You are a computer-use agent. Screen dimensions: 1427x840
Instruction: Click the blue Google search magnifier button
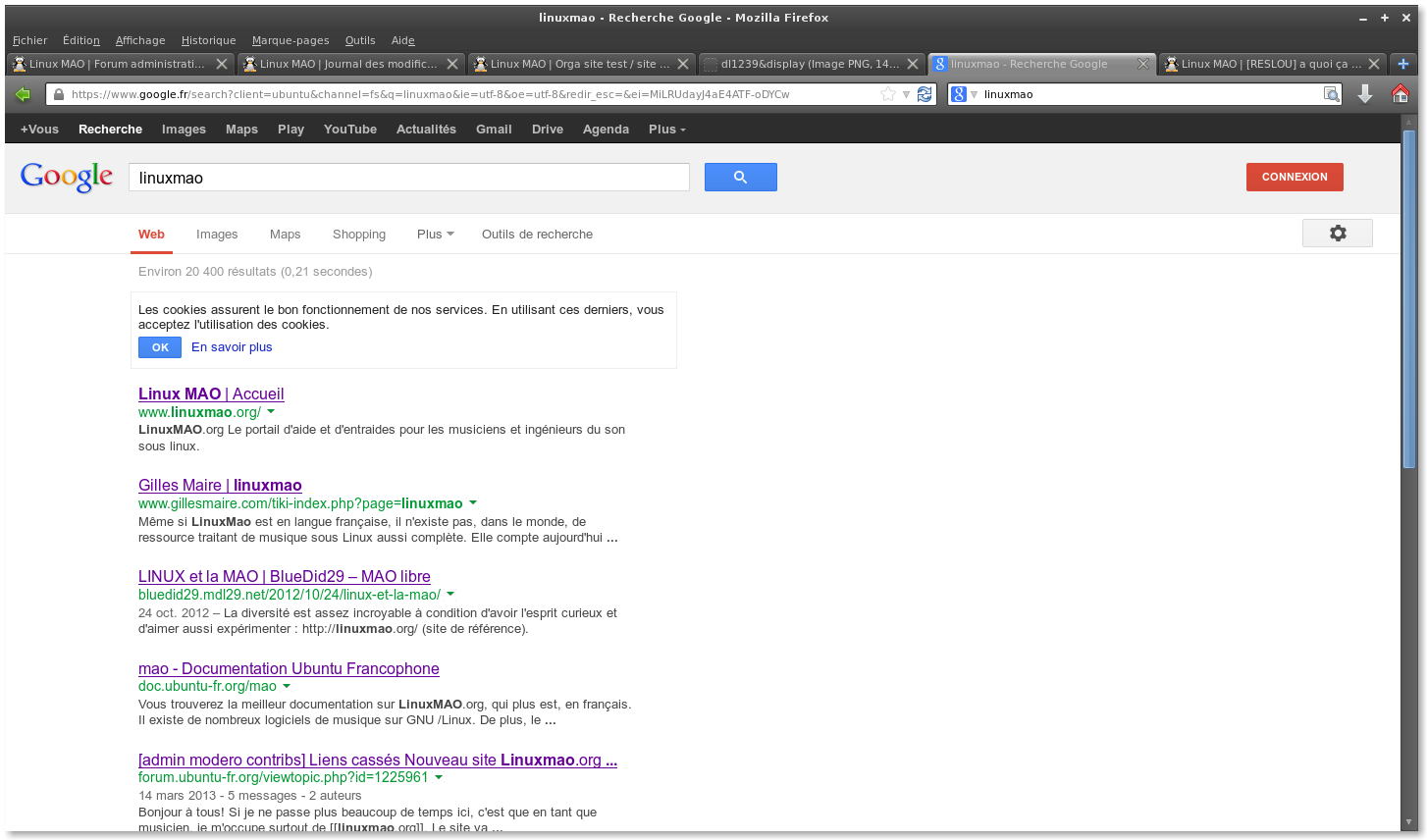(741, 178)
